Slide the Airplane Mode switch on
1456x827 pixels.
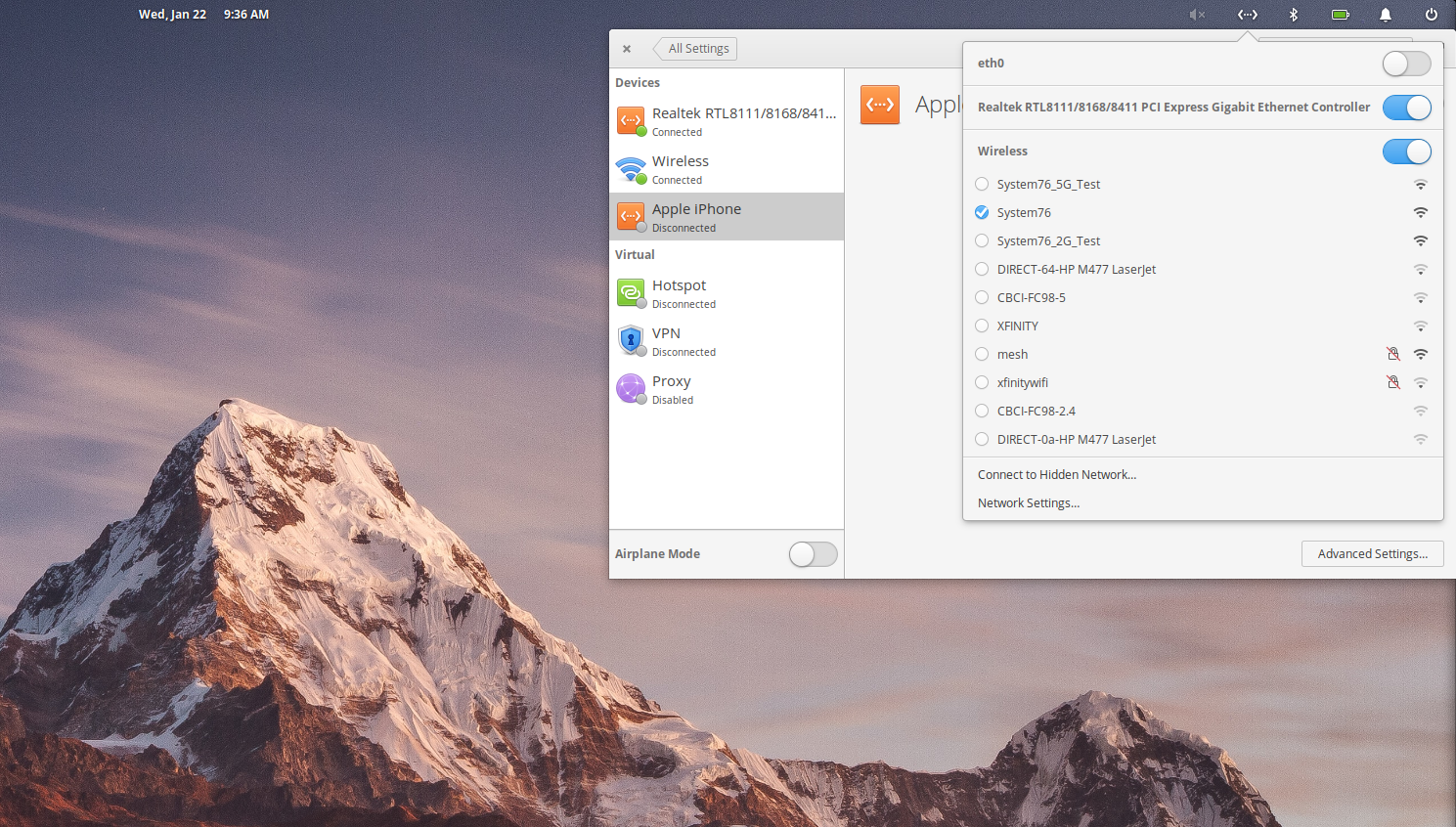[x=813, y=553]
